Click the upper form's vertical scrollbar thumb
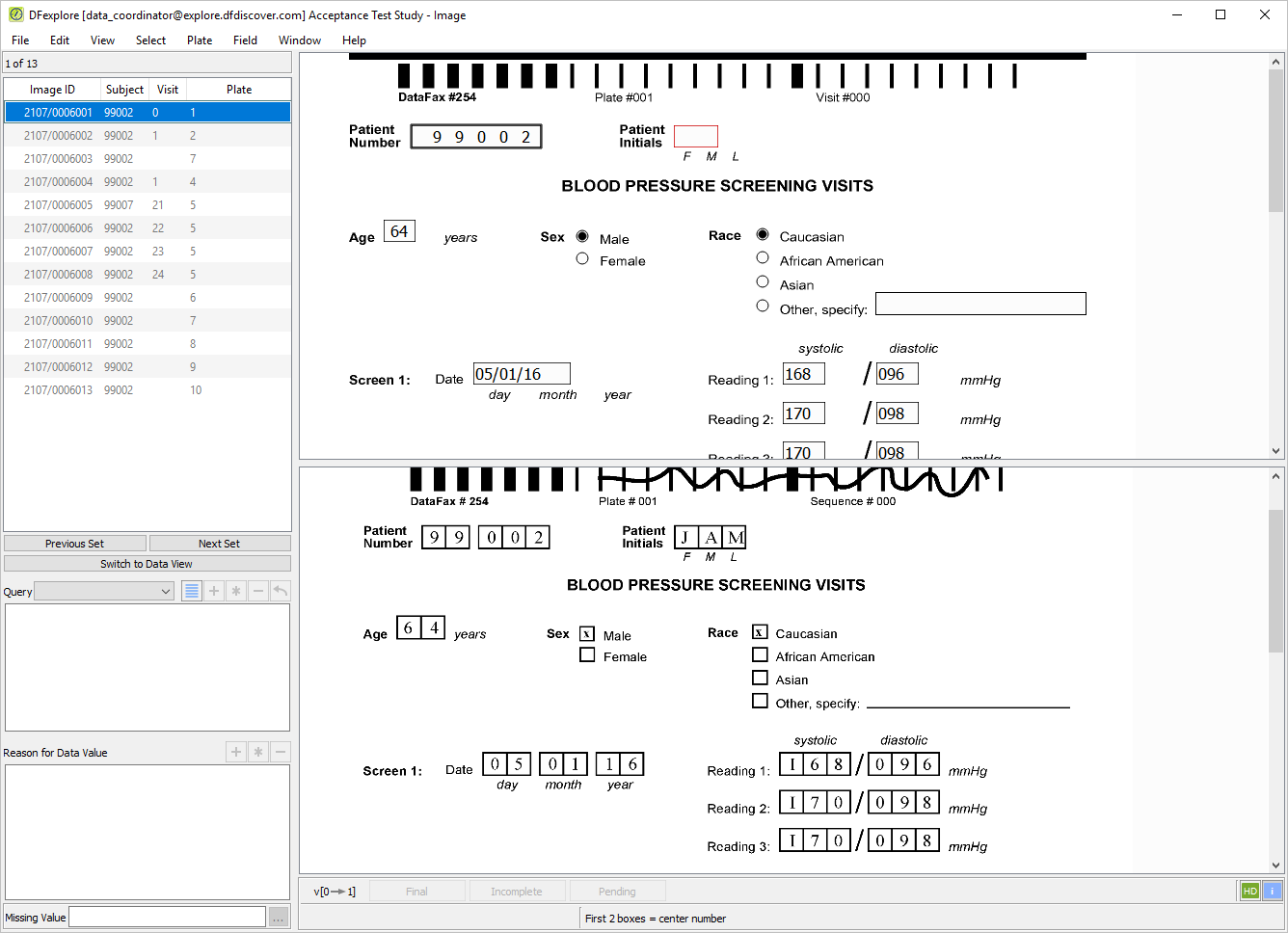Viewport: 1288px width, 933px height. pos(1275,140)
